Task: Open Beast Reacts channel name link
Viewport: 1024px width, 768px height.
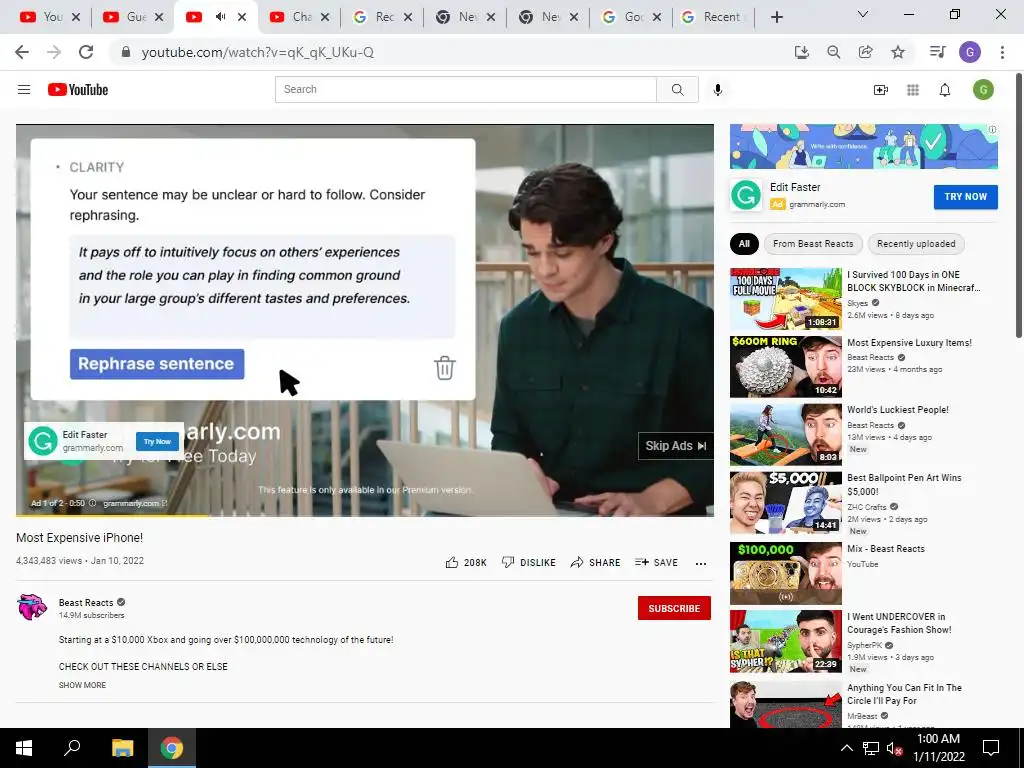Action: [x=86, y=602]
